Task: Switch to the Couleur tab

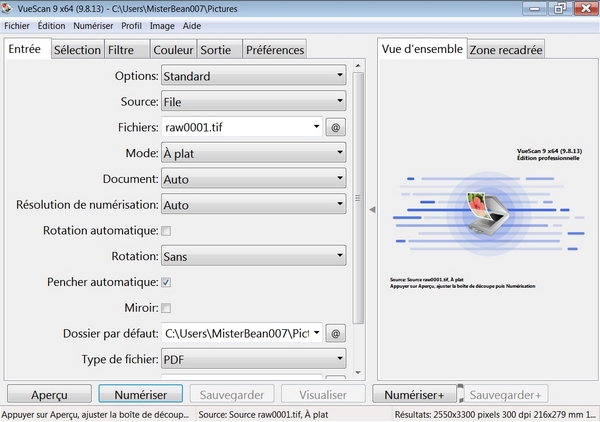Action: (x=173, y=50)
